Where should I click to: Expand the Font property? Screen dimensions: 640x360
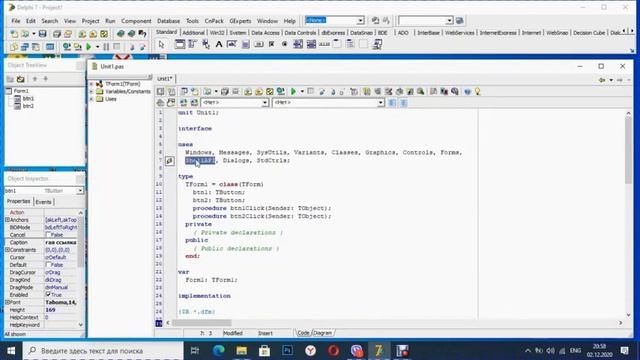(x=7, y=302)
